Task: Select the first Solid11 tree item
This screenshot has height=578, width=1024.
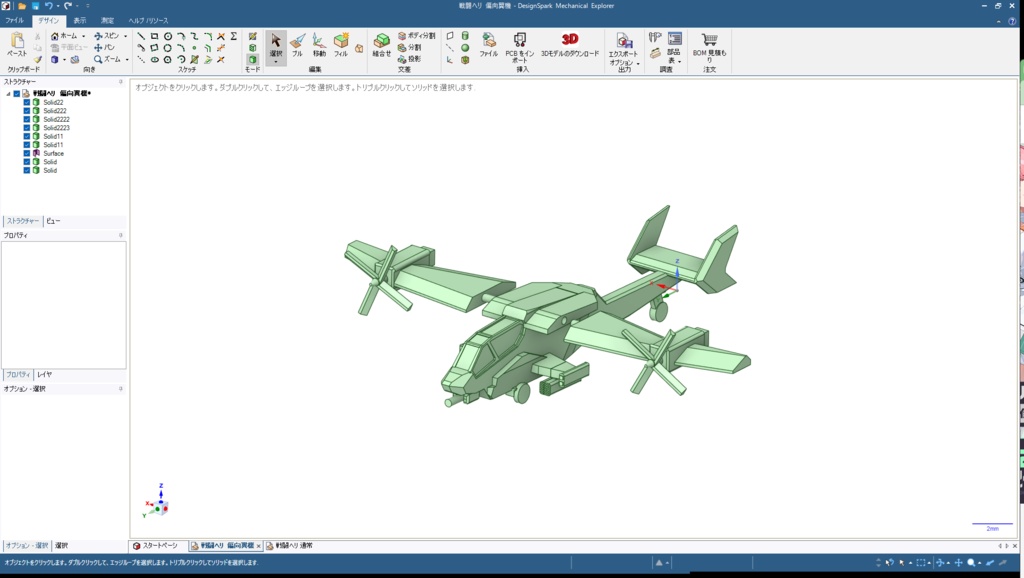Action: click(x=53, y=136)
